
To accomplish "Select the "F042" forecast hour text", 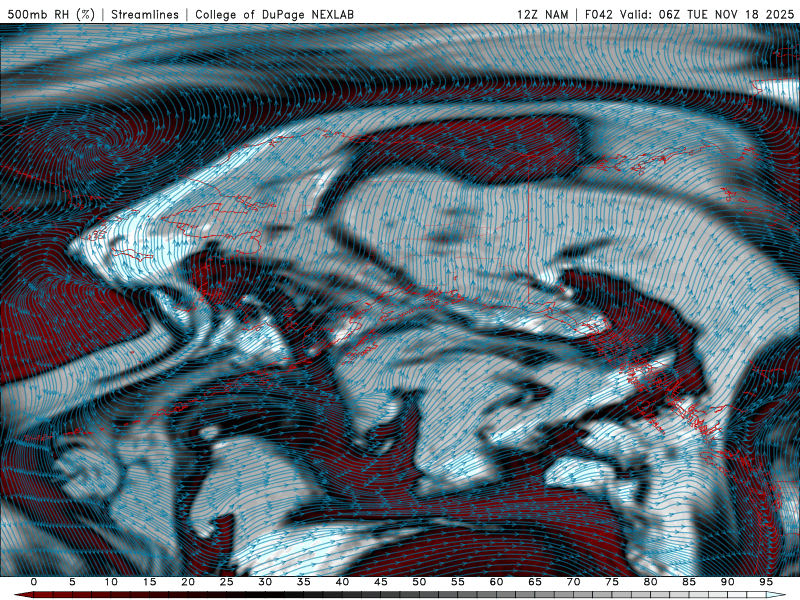I will tap(600, 14).
